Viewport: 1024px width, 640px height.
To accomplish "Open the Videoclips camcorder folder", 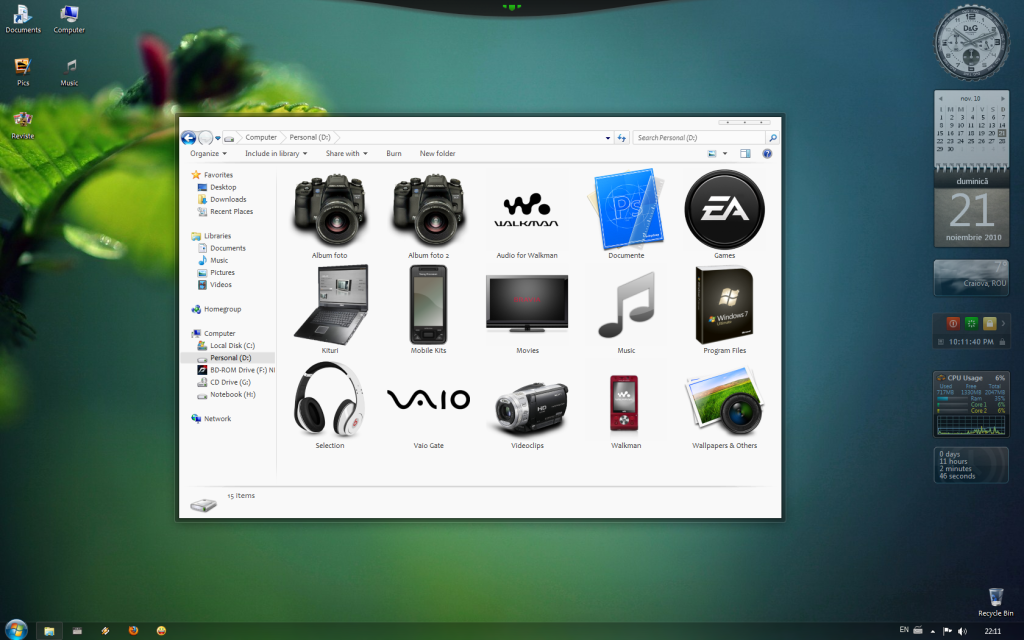I will pyautogui.click(x=528, y=408).
